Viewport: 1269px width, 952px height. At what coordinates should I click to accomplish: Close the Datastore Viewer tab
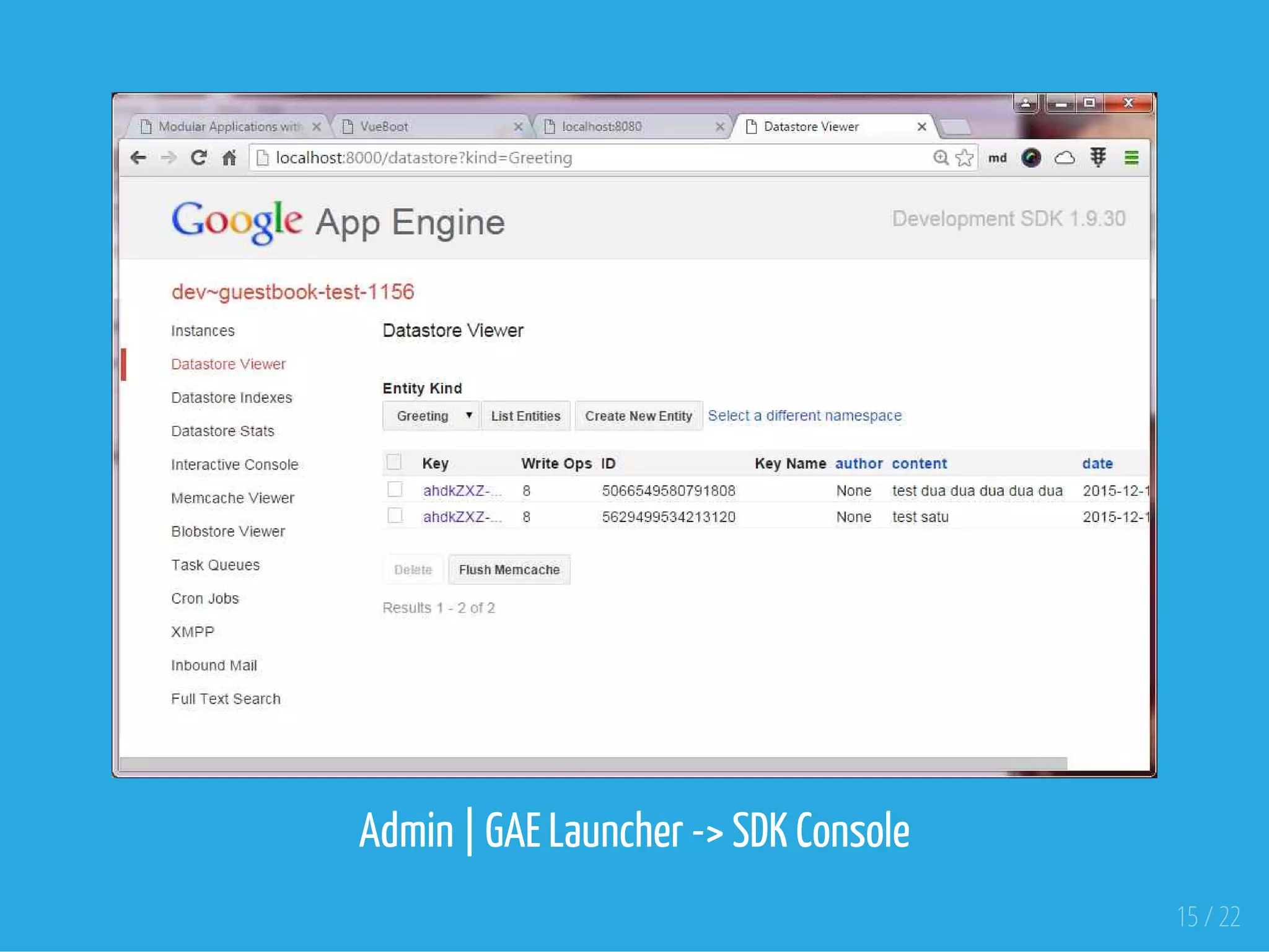pos(921,126)
